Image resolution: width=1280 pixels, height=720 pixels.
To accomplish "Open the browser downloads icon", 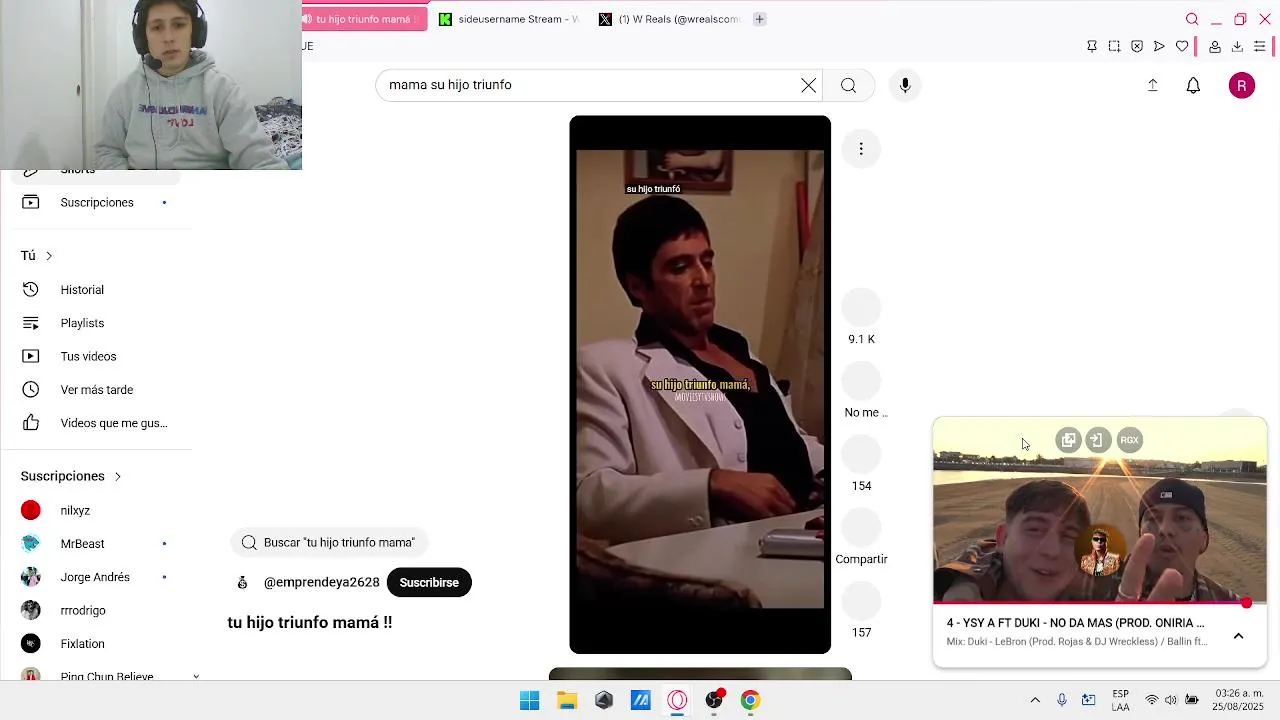I will click(1237, 46).
